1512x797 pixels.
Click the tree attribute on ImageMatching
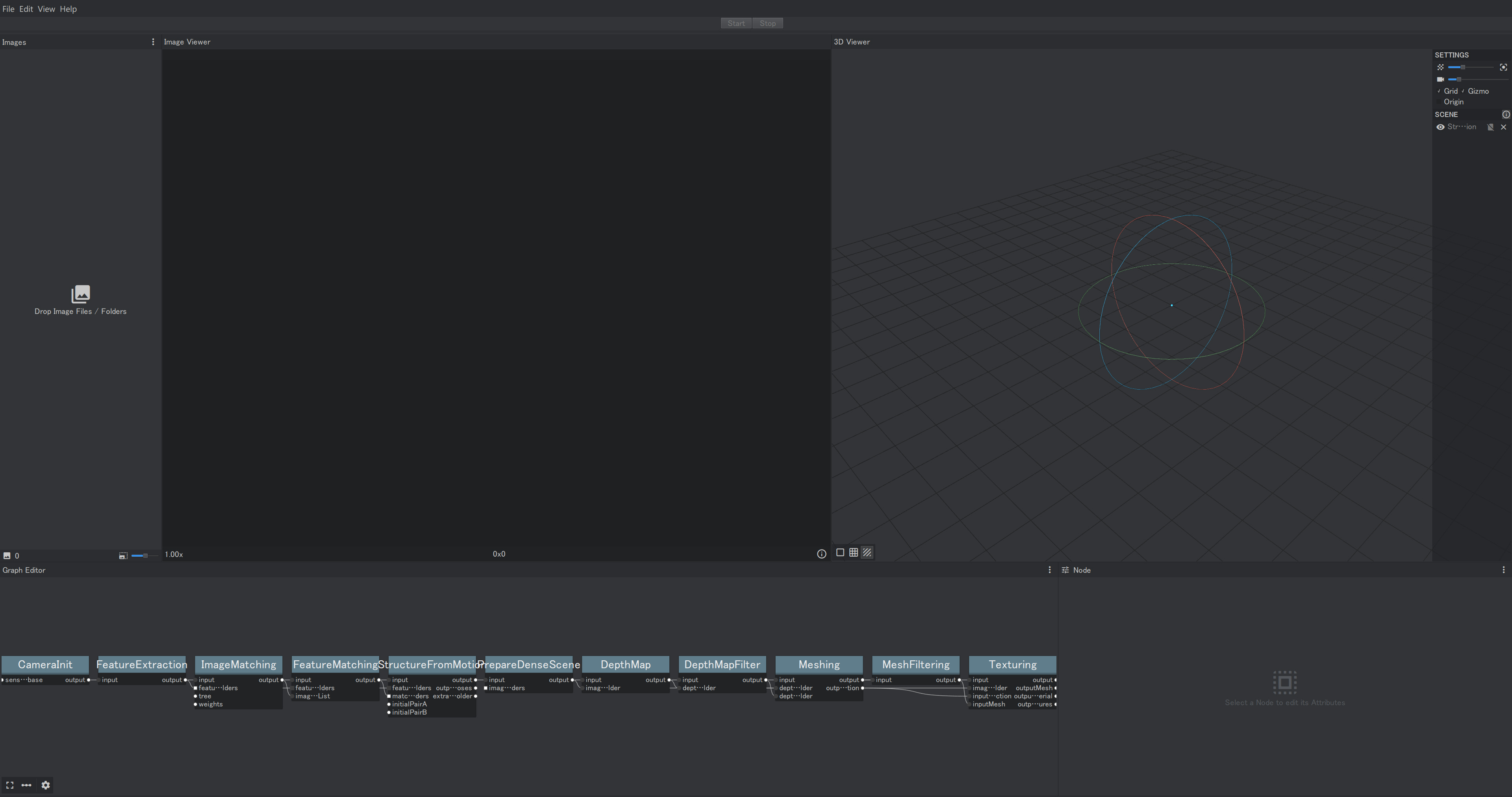[205, 697]
